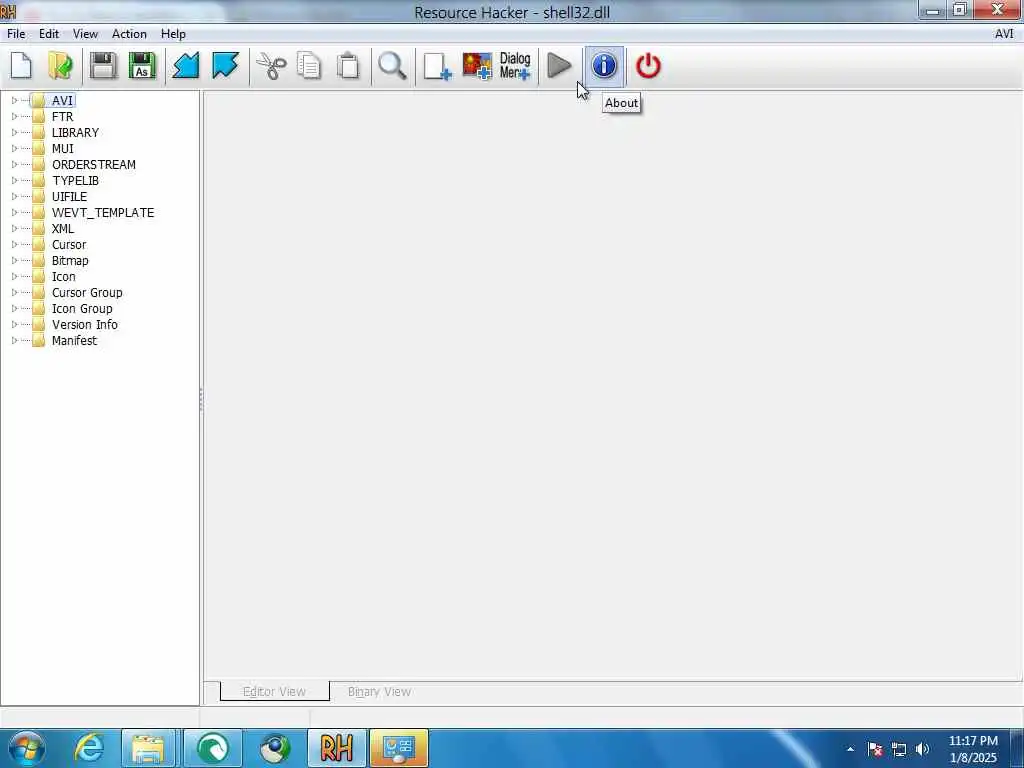This screenshot has height=768, width=1024.
Task: Open the File menu
Action: click(x=16, y=34)
